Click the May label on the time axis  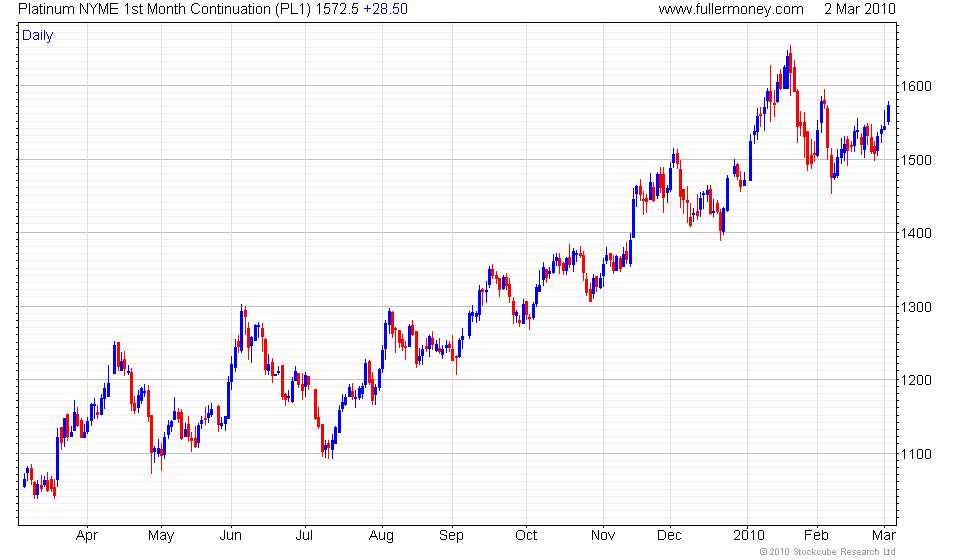click(161, 536)
